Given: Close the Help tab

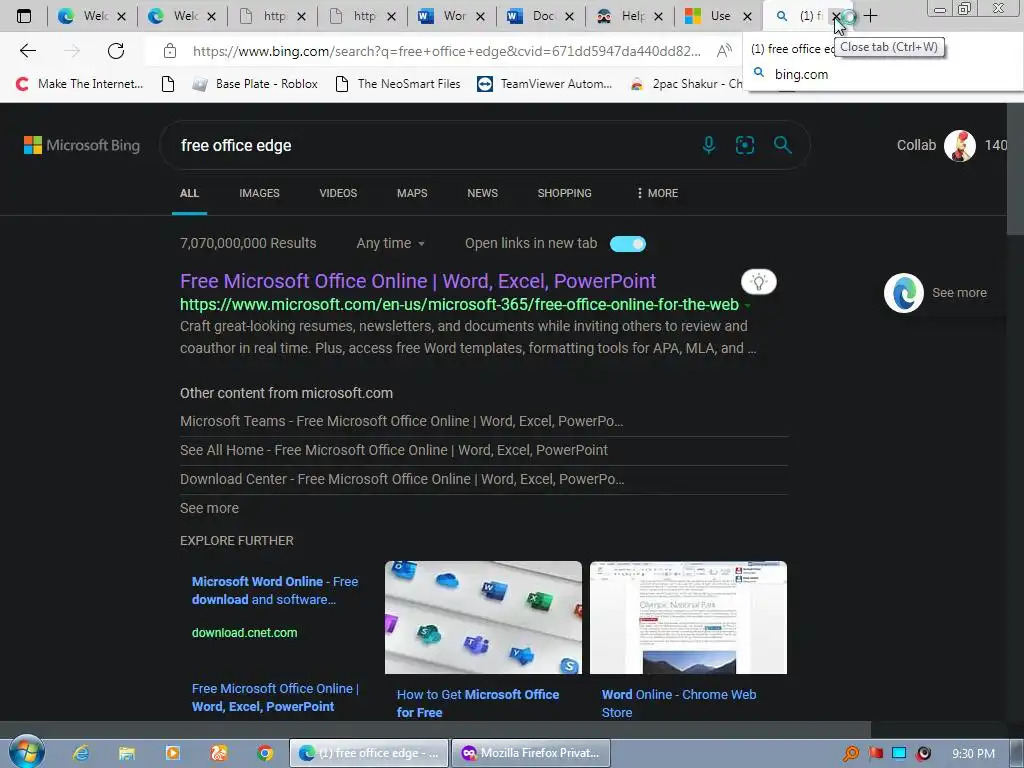Looking at the screenshot, I should 658,16.
